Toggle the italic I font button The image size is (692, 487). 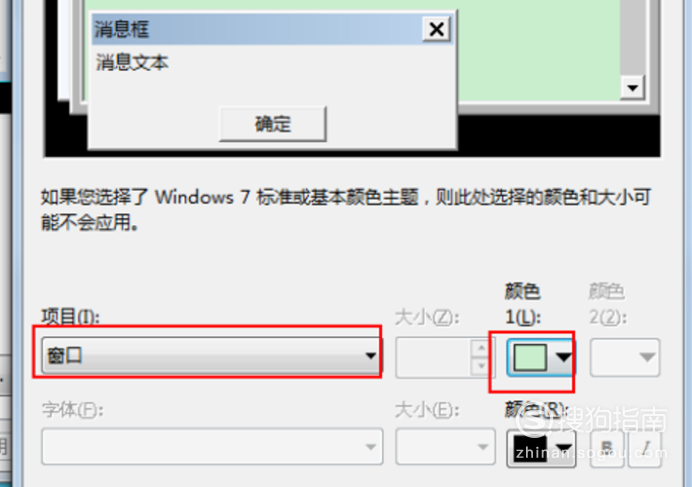pos(645,448)
